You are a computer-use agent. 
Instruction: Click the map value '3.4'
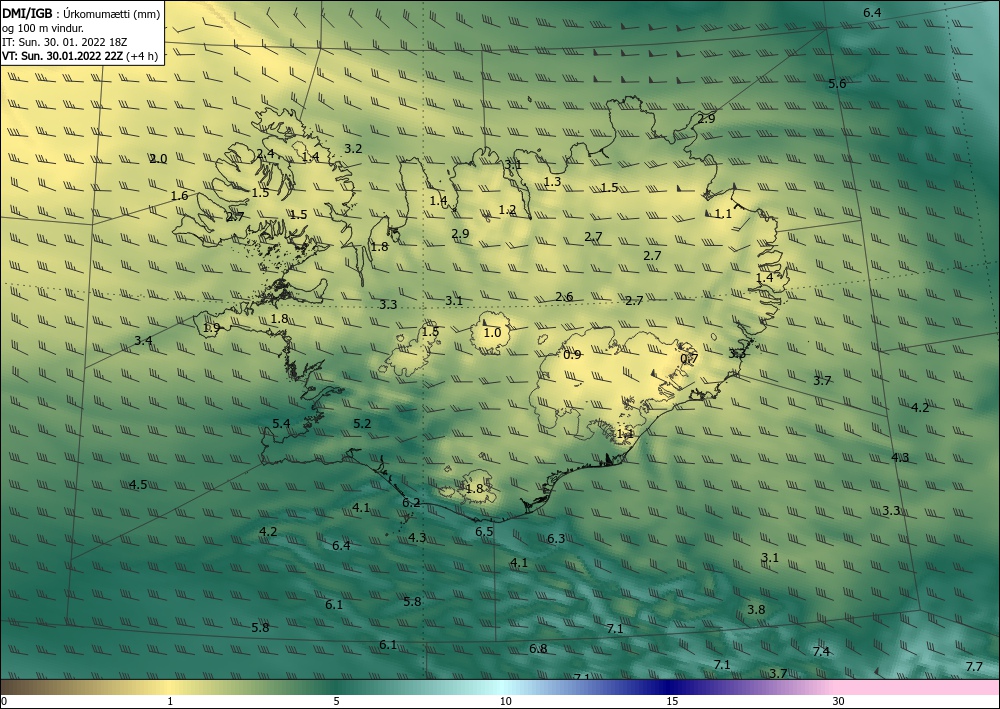coord(143,340)
